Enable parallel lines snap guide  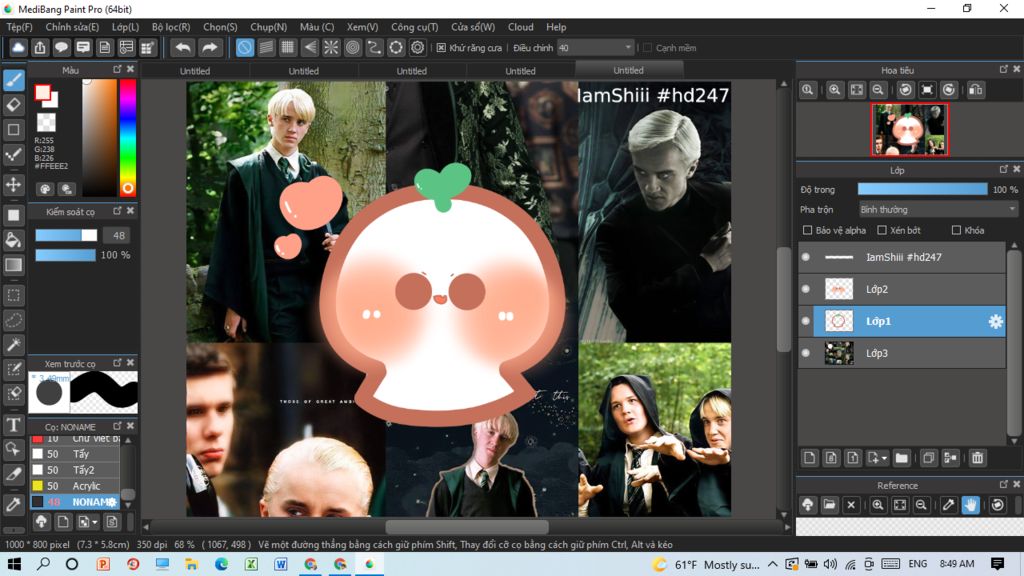[x=266, y=48]
